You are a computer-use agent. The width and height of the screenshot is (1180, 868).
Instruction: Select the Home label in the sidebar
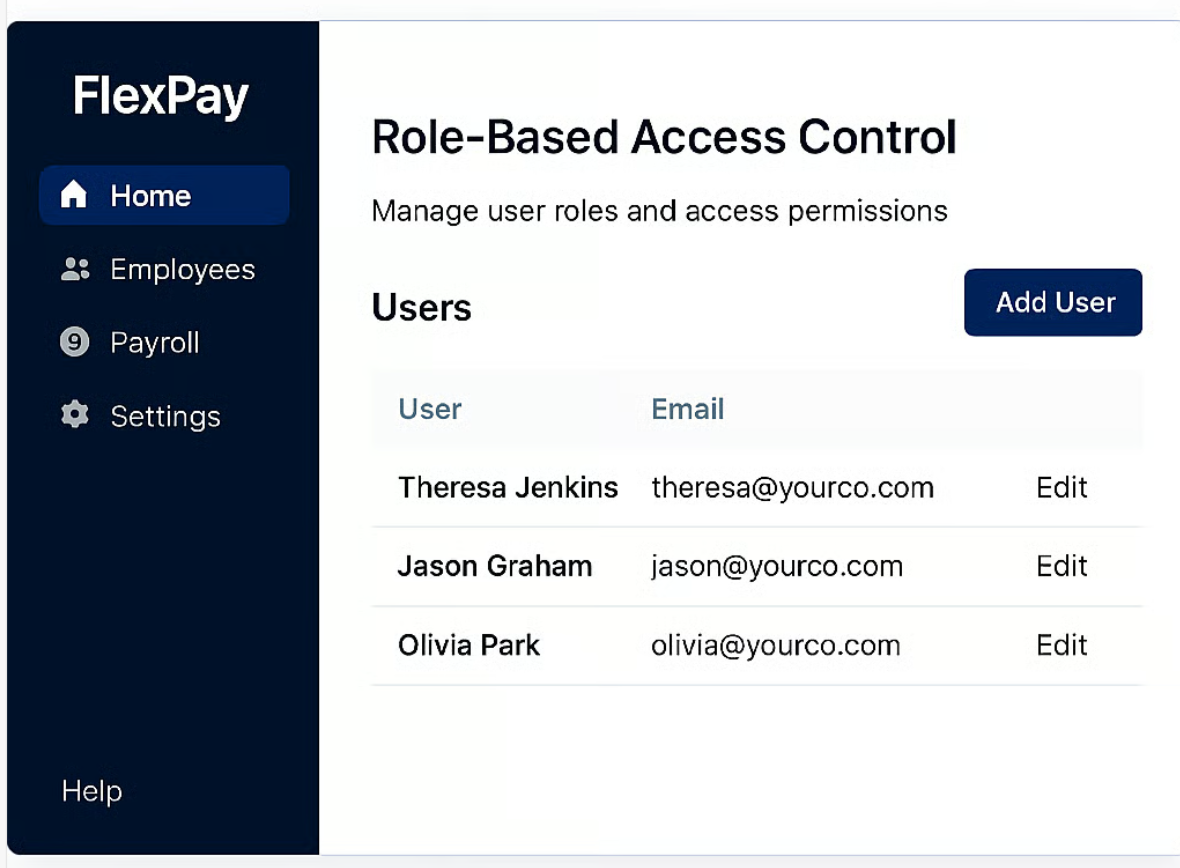(150, 196)
